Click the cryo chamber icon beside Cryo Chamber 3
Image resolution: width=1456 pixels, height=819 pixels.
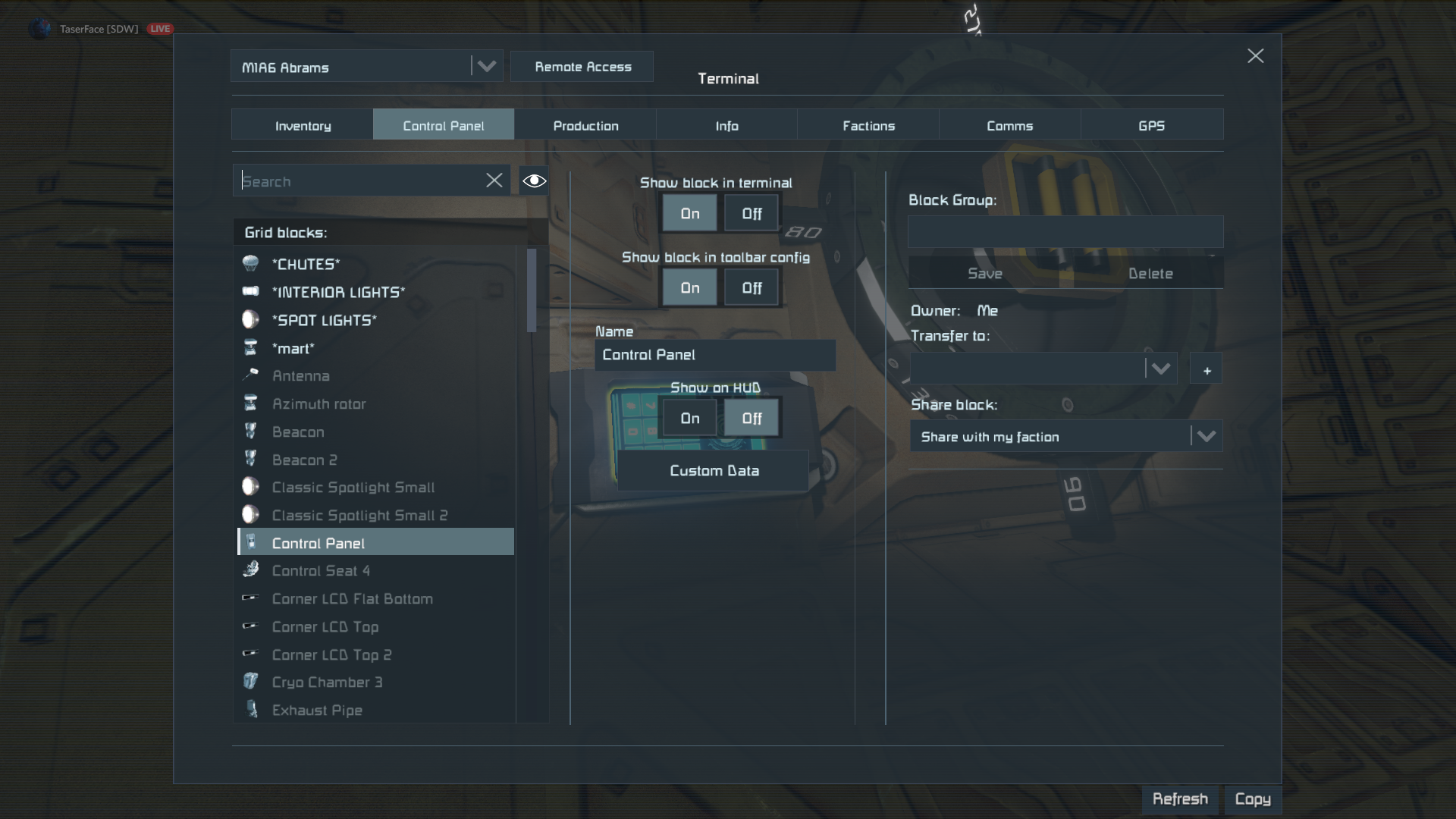(x=250, y=682)
